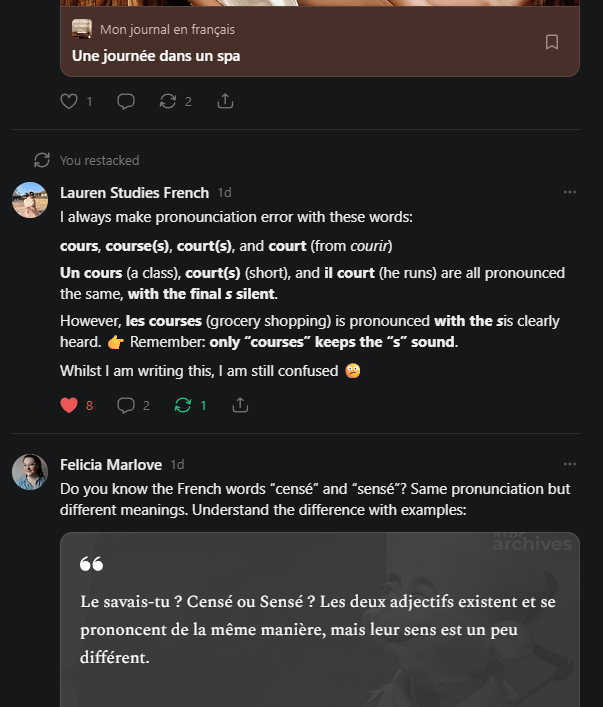Viewport: 603px width, 707px height.
Task: Bookmark "Une journée dans un spa"
Action: tap(552, 42)
